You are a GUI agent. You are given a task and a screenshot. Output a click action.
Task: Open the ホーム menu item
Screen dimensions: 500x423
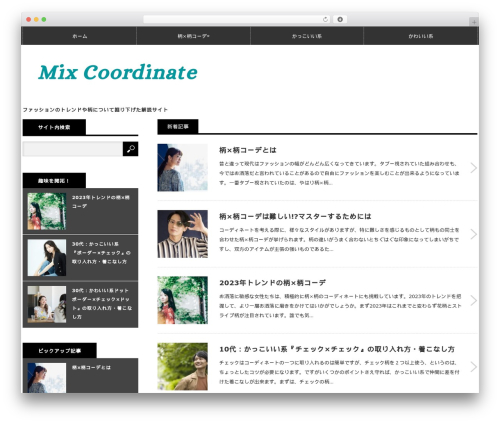click(x=80, y=36)
